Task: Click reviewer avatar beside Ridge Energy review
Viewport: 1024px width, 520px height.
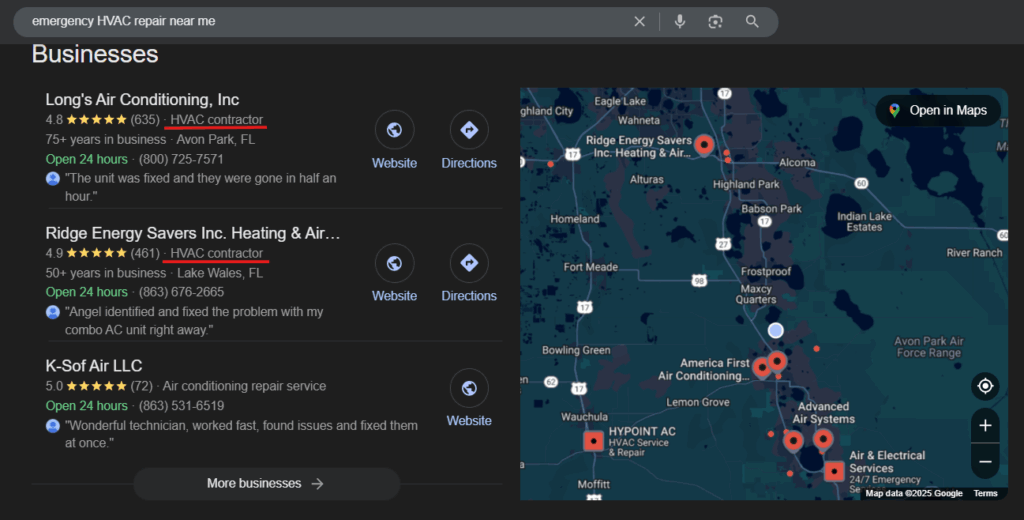Action: click(x=53, y=312)
